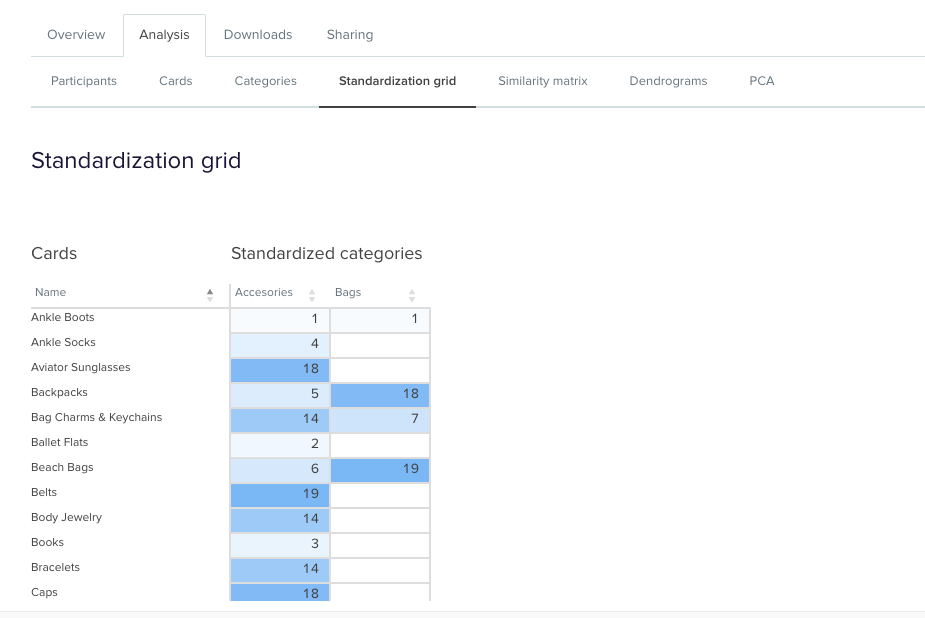Open the Sharing tab
The image size is (925, 618).
pyautogui.click(x=350, y=35)
